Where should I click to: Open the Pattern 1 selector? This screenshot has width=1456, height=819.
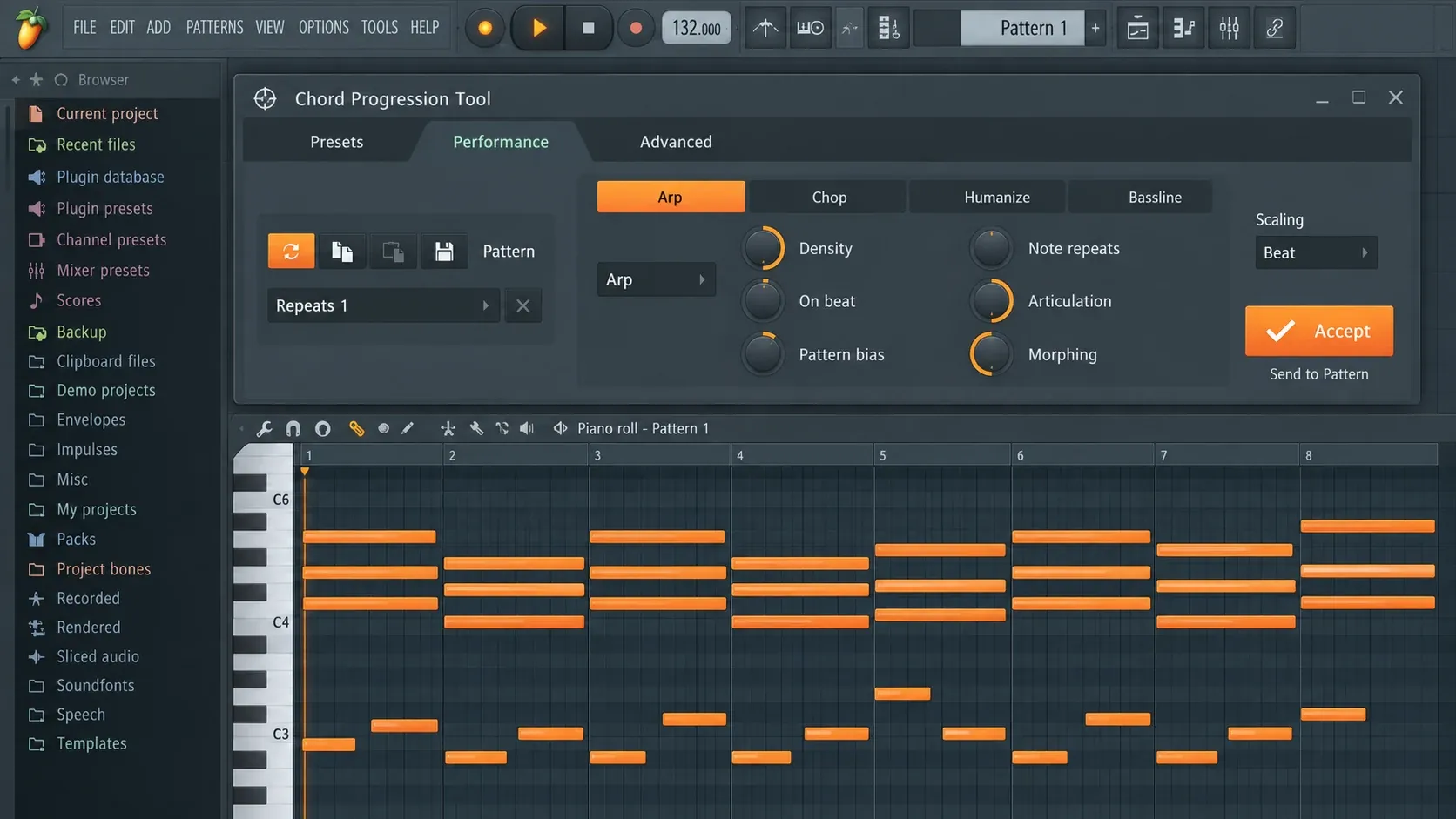1022,28
